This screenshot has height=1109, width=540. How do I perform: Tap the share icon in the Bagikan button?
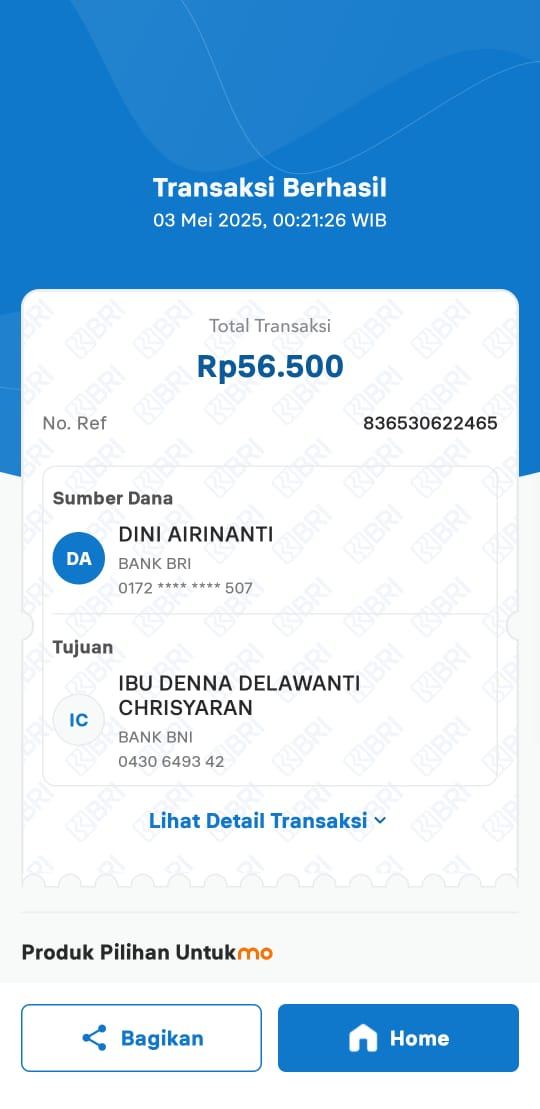pos(94,1038)
